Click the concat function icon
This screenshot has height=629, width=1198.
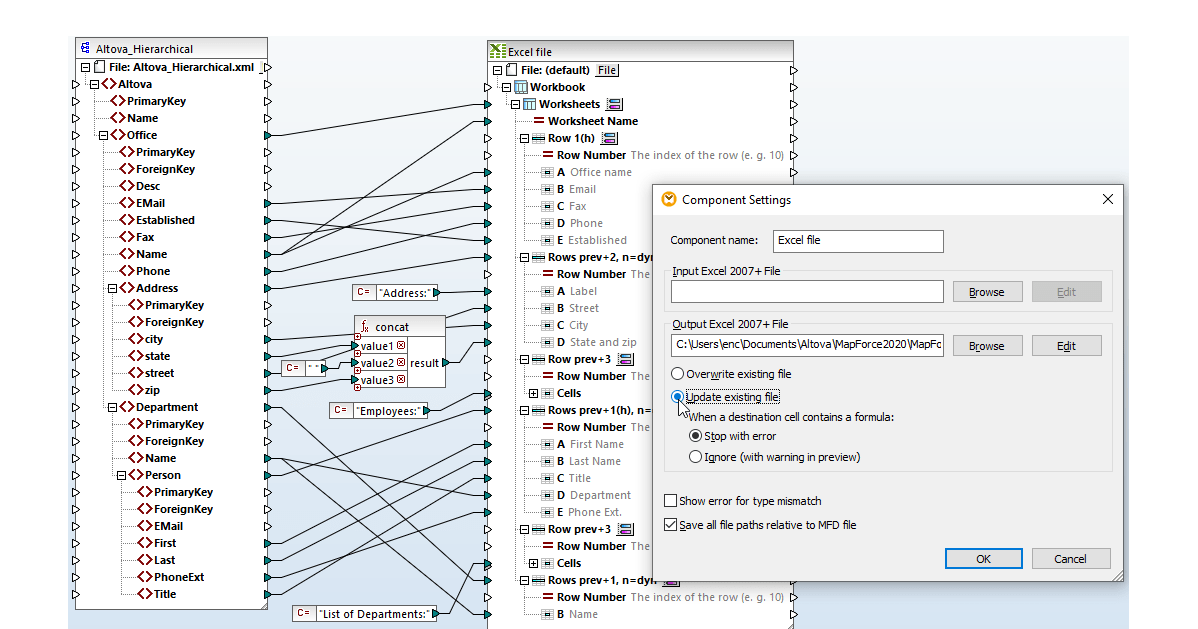[x=365, y=326]
